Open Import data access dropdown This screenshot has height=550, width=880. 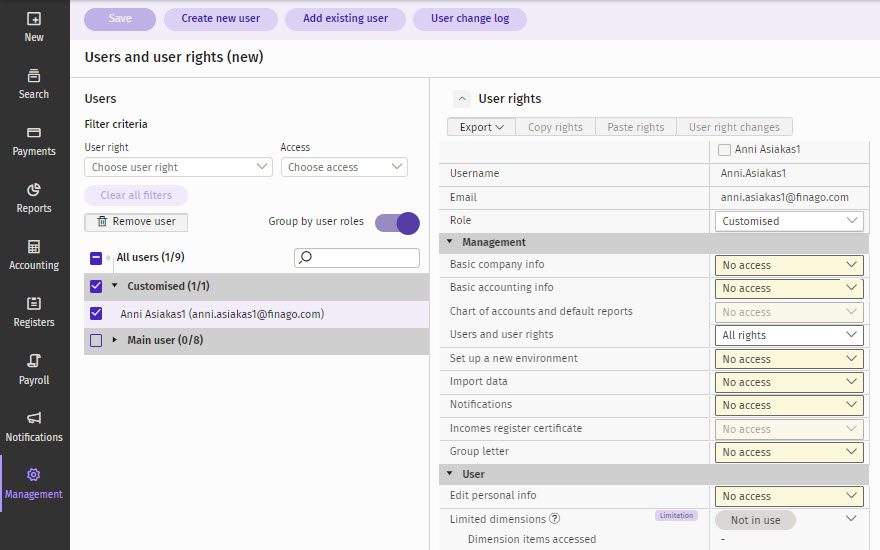point(789,382)
